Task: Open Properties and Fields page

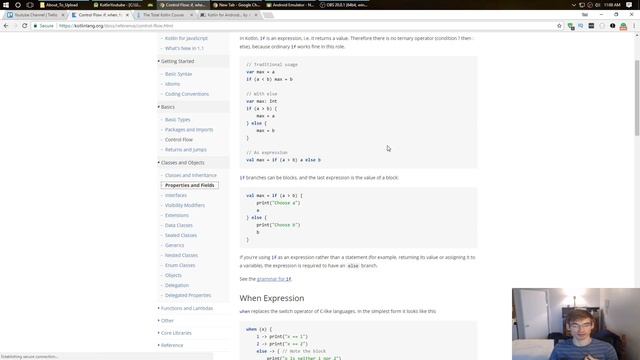Action: point(189,185)
